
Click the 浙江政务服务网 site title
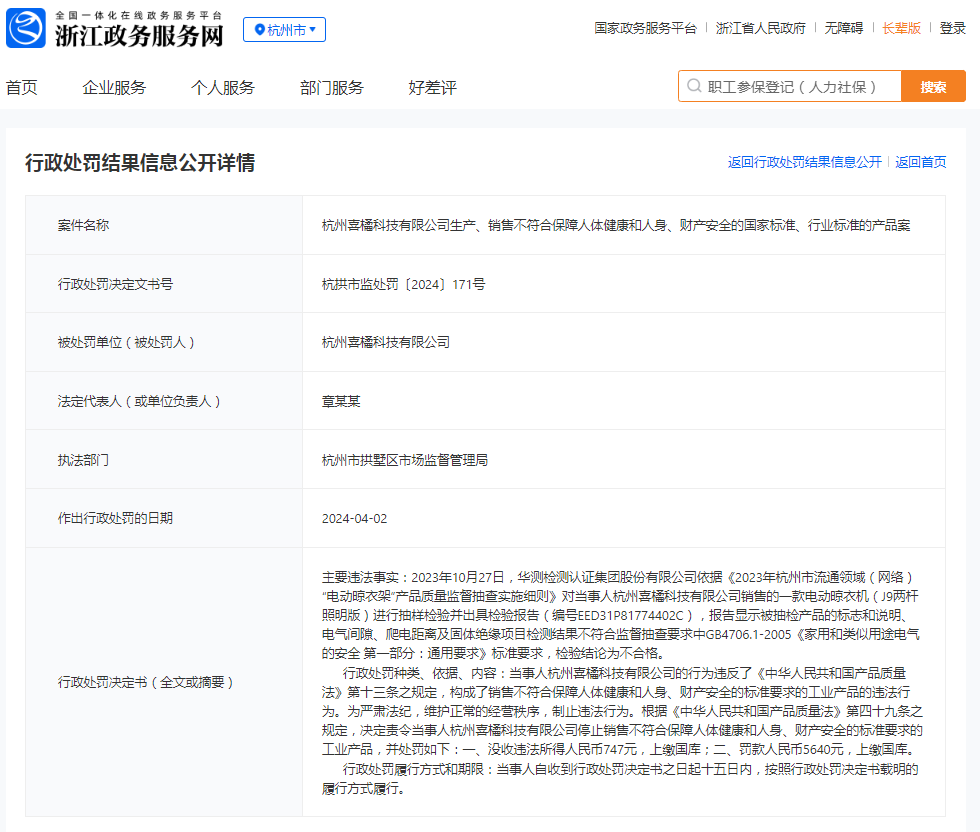click(x=139, y=36)
